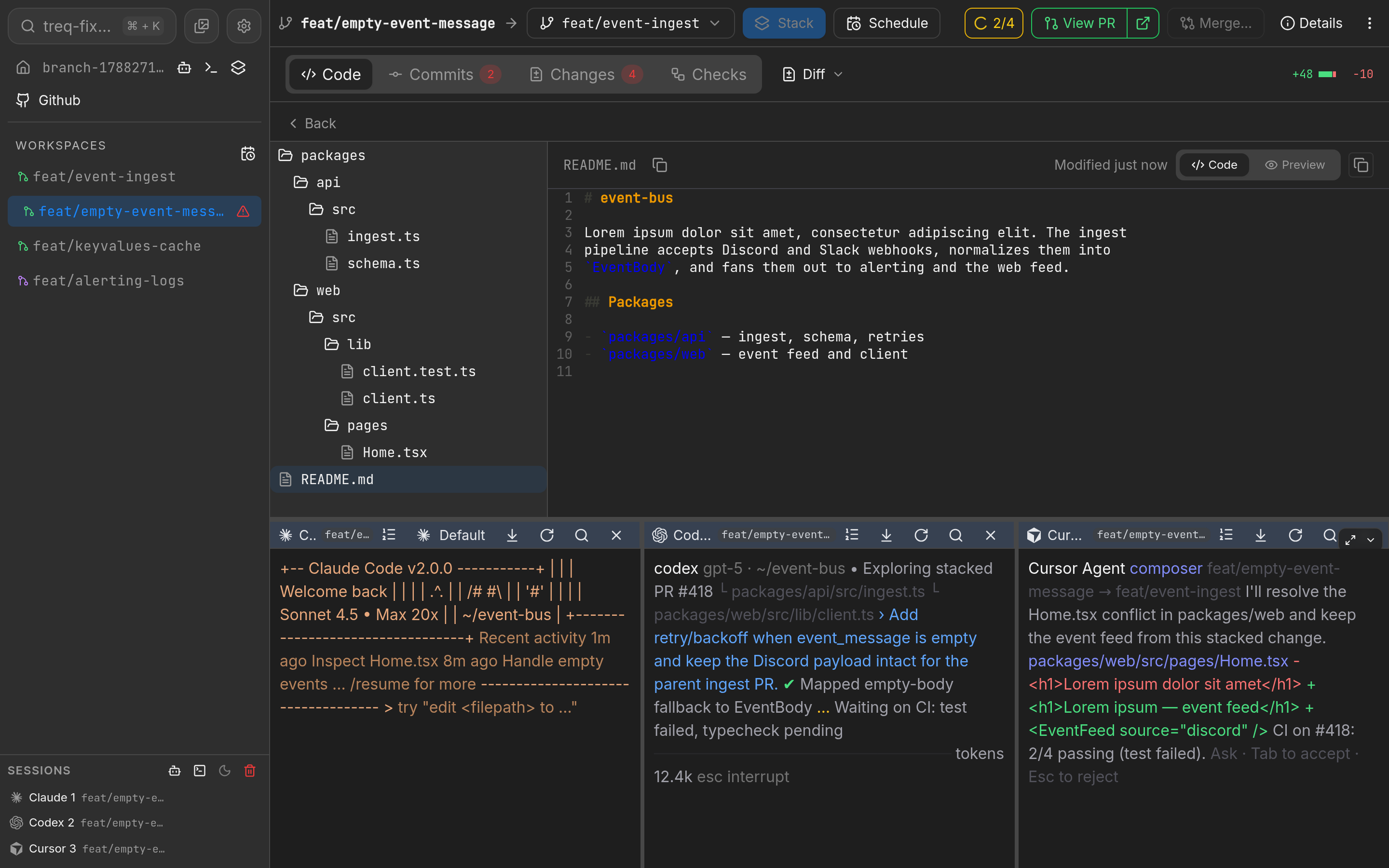Click list icon in Claude terminal header
Image resolution: width=1389 pixels, height=868 pixels.
(389, 535)
